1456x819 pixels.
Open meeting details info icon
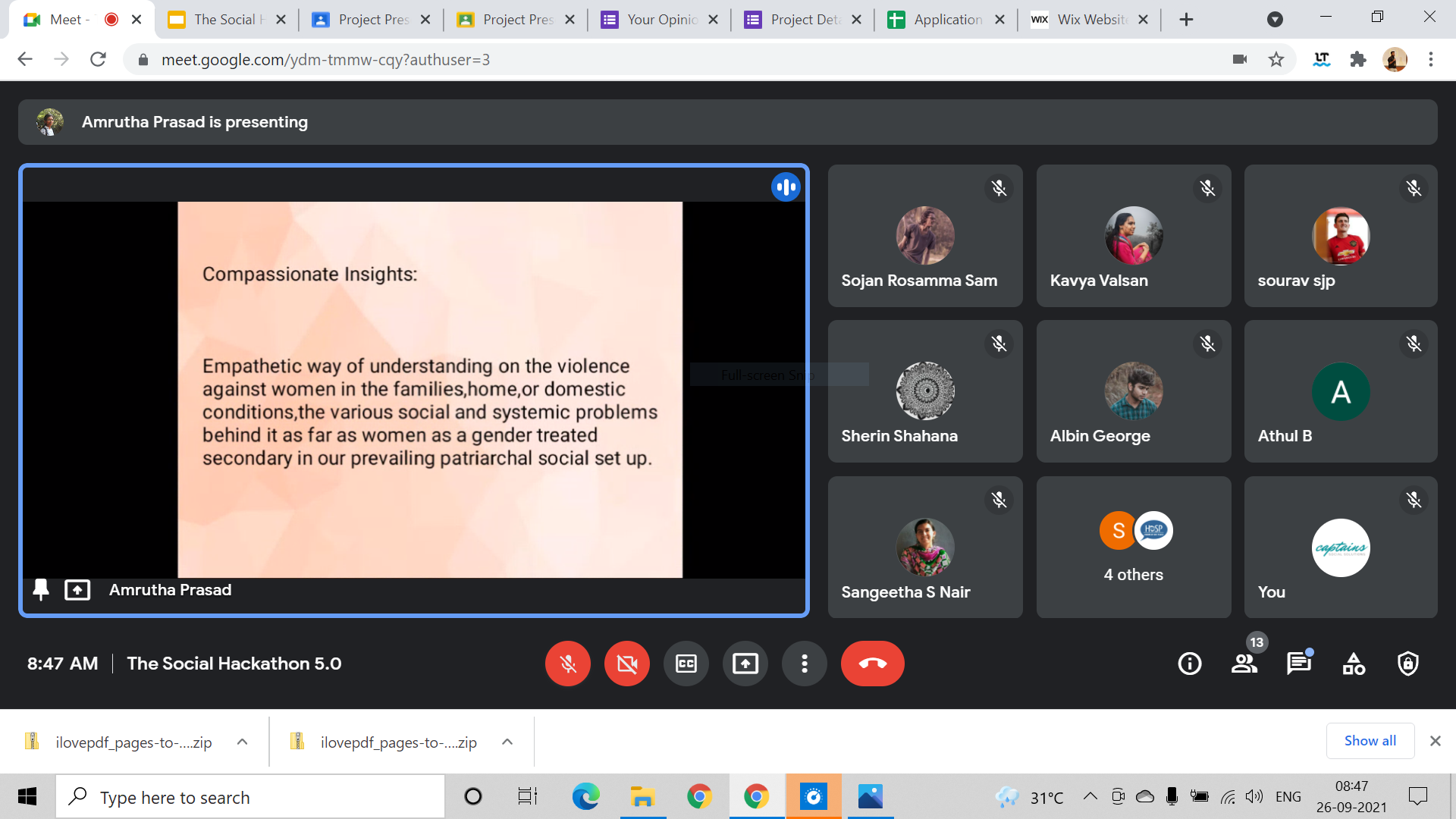point(1189,664)
